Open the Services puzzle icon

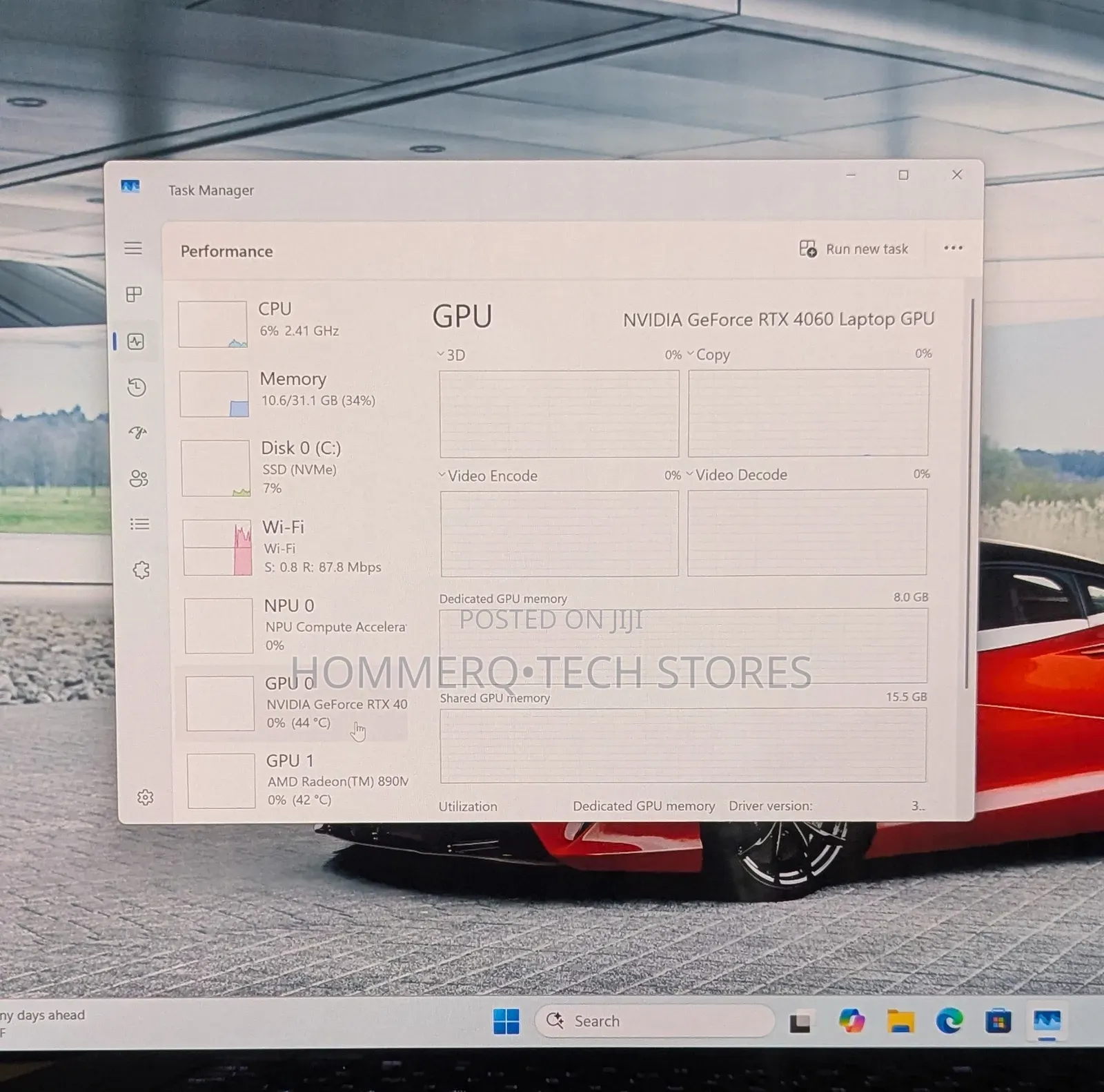point(141,570)
